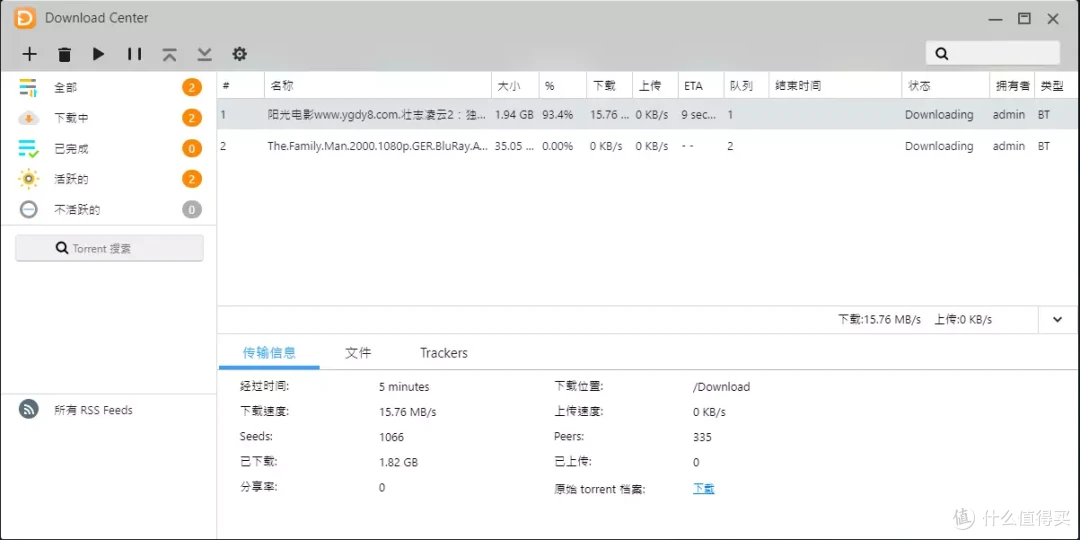Image resolution: width=1080 pixels, height=540 pixels.
Task: Switch to 传输信息 tab
Action: click(269, 353)
